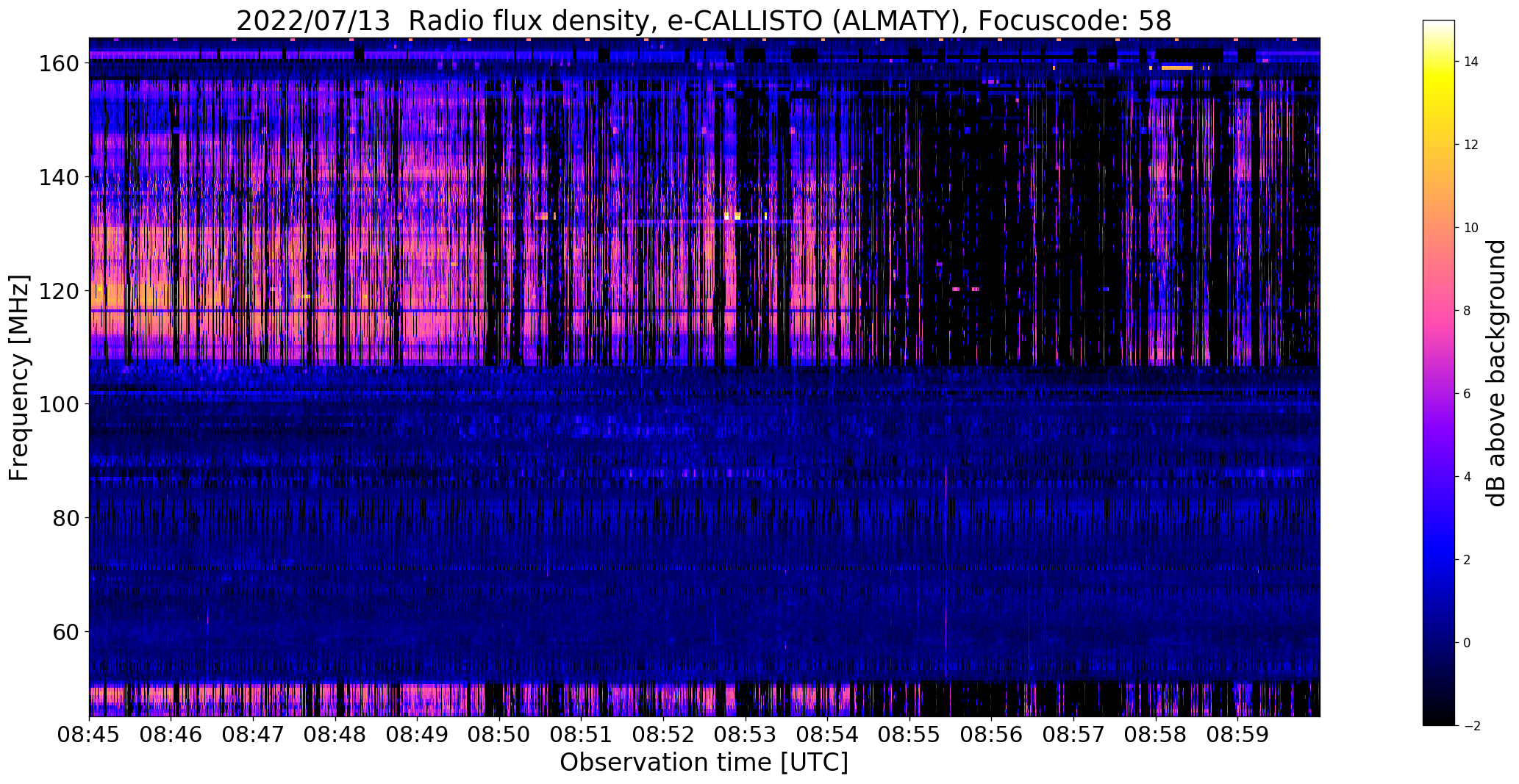Click the colorbar tick value 6

click(x=1468, y=394)
